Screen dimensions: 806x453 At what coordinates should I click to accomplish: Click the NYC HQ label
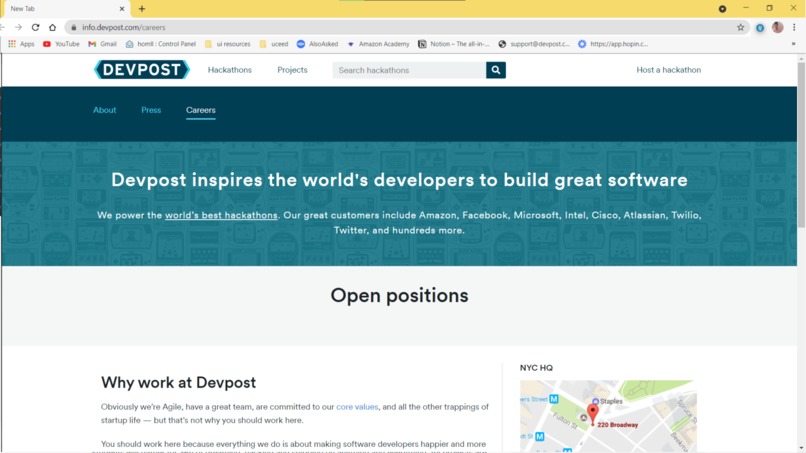[536, 368]
